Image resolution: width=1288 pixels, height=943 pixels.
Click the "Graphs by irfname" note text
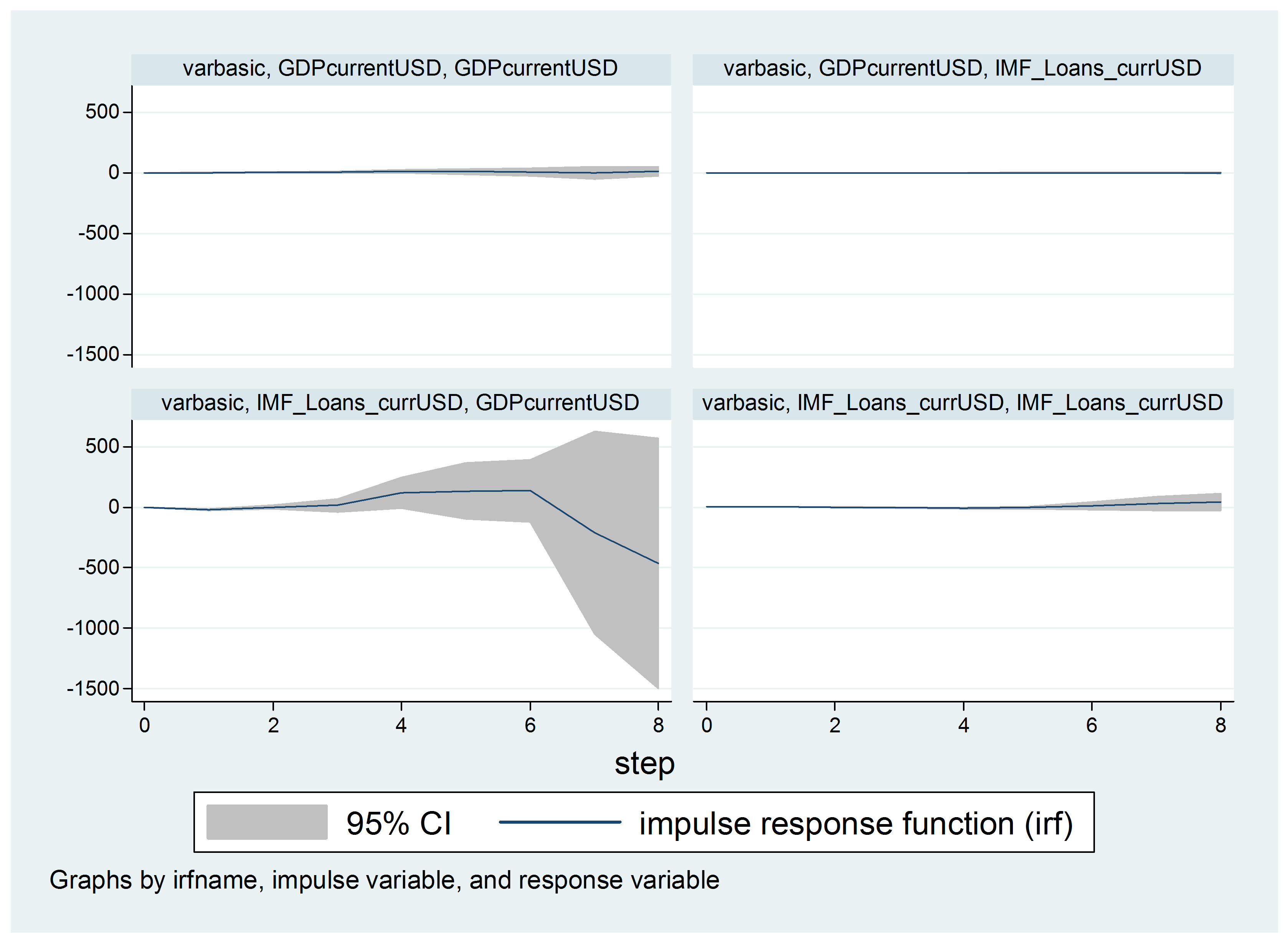(x=384, y=880)
